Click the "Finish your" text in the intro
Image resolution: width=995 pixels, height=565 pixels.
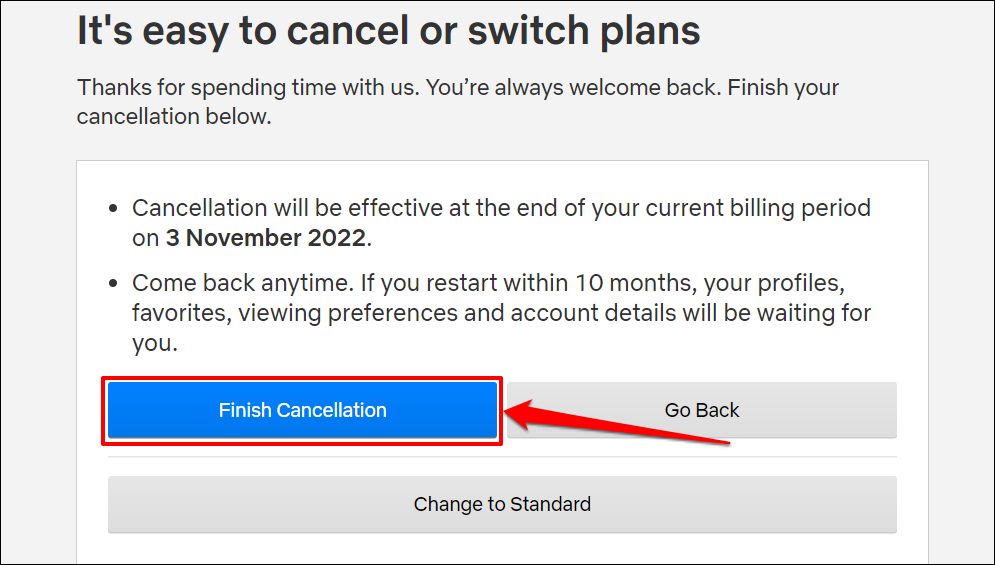point(783,87)
